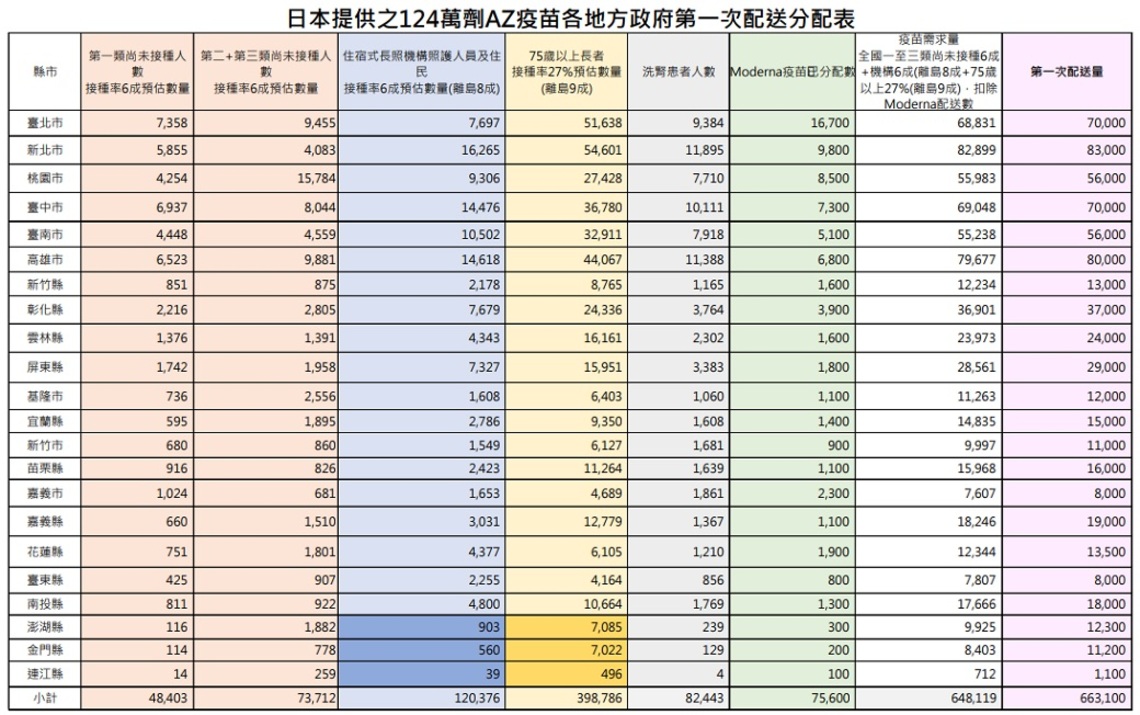This screenshot has height=715, width=1140.
Task: Click the 苗栗縣 row label
Action: [x=45, y=468]
